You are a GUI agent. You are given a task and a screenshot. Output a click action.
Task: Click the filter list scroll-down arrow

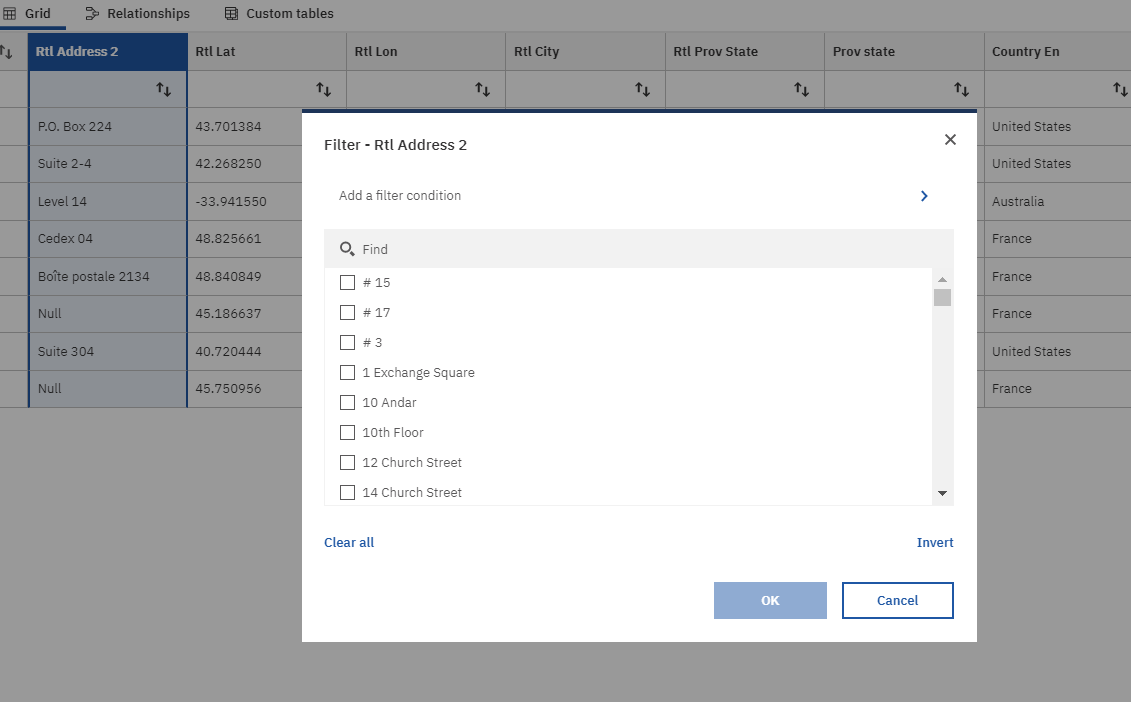(x=942, y=493)
